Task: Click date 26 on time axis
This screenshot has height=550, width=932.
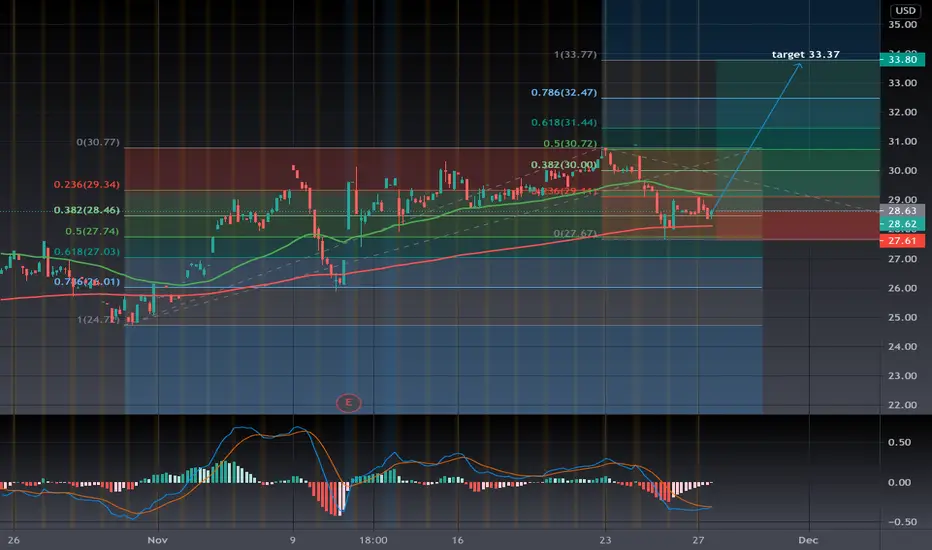Action: (13, 540)
